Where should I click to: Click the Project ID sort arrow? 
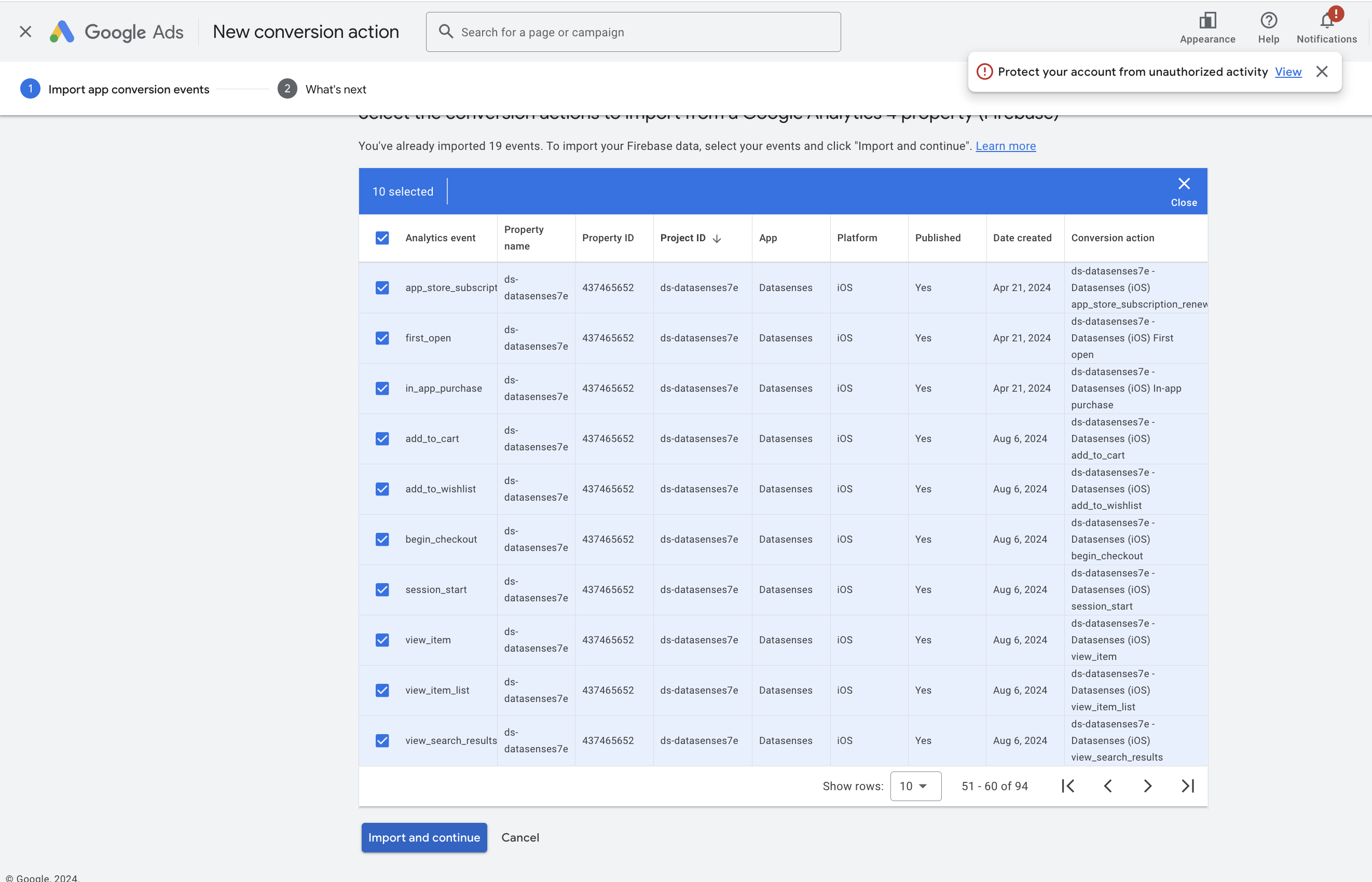click(717, 238)
